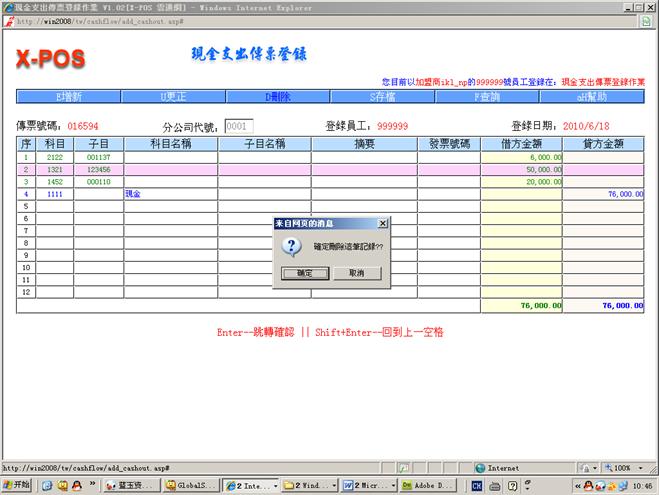
Task: Click the Windows 开始 Start button
Action: (x=17, y=485)
